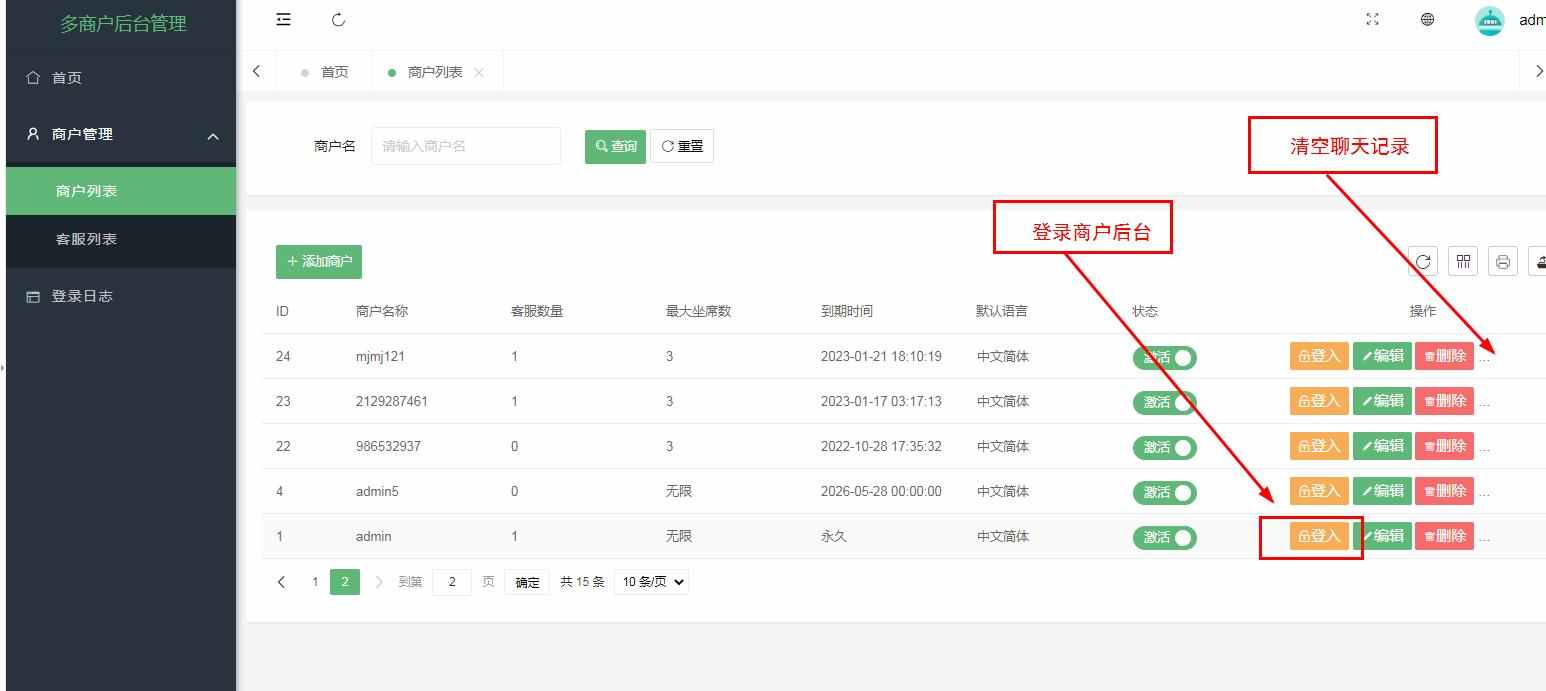Close the 商户列表 tab
Image resolution: width=1546 pixels, height=691 pixels.
click(x=479, y=72)
